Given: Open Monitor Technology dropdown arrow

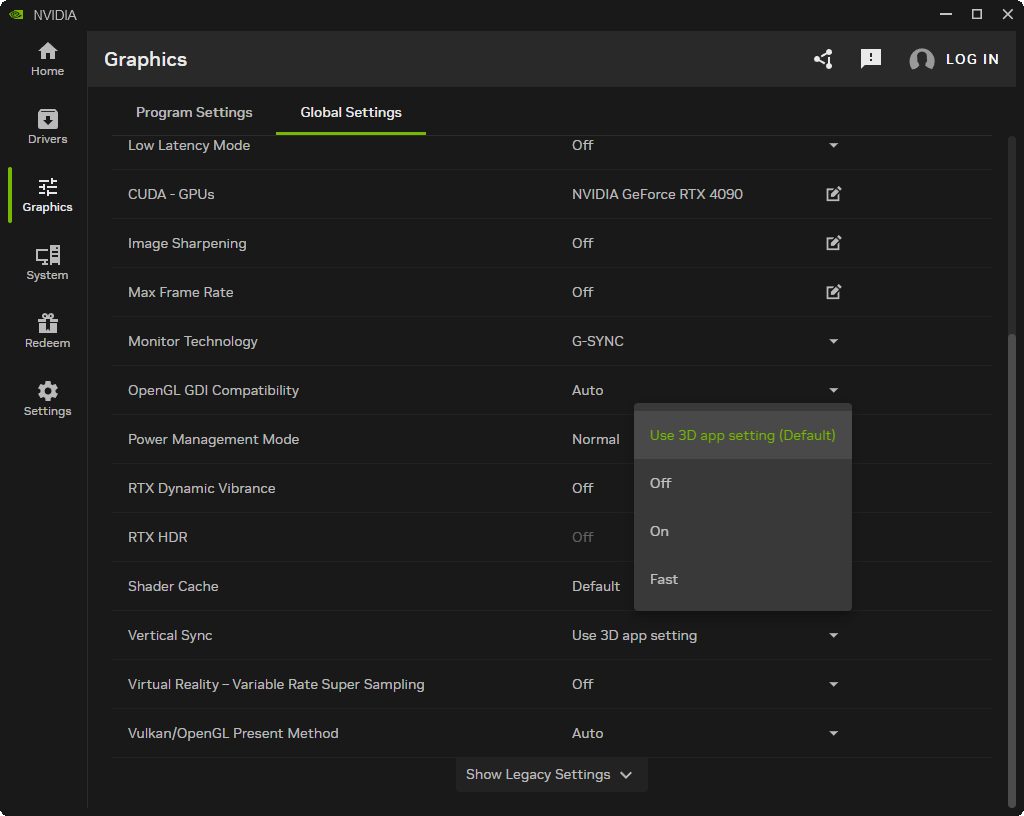Looking at the screenshot, I should click(833, 341).
